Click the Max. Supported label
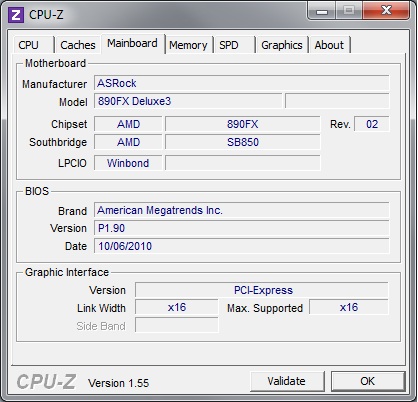Image resolution: width=418 pixels, height=402 pixels. [265, 308]
